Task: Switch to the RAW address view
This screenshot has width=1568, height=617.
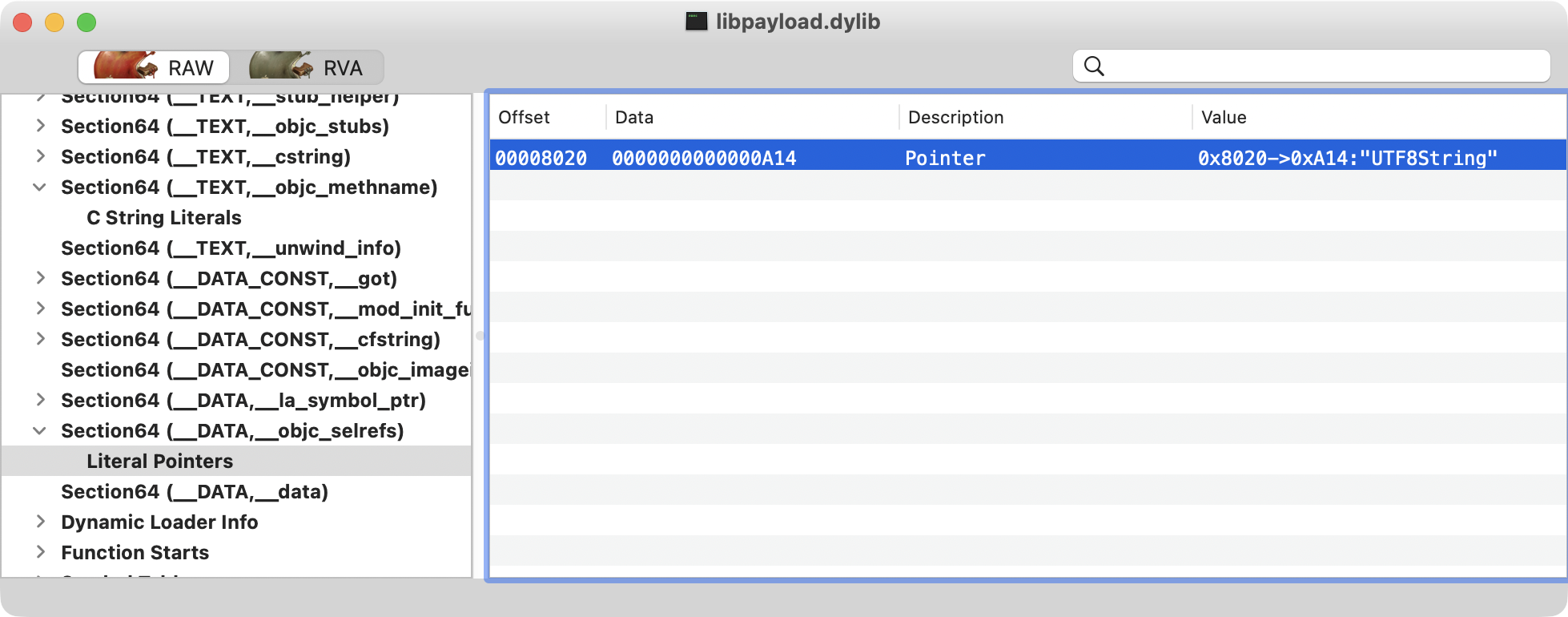Action: 154,67
